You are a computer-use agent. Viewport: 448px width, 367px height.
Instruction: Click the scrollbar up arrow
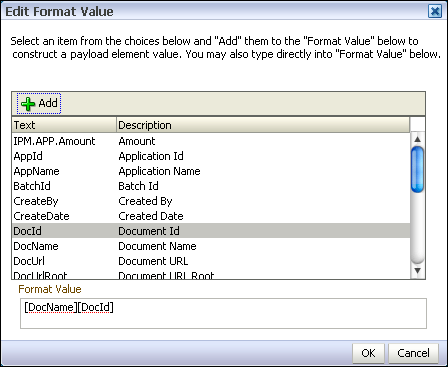(417, 139)
